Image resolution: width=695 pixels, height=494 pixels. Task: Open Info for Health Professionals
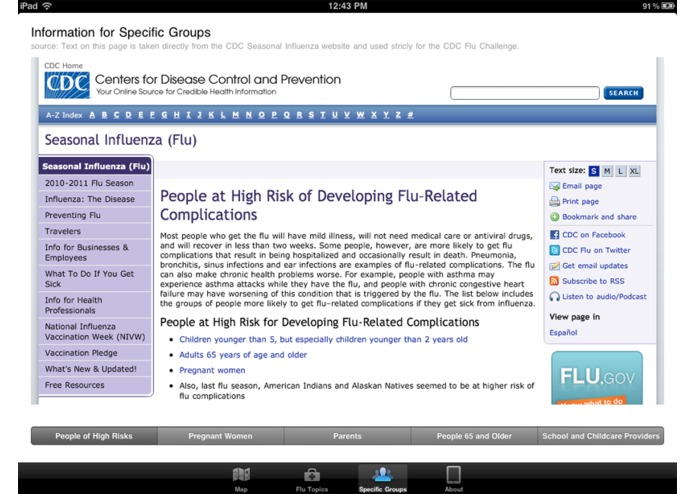point(96,305)
